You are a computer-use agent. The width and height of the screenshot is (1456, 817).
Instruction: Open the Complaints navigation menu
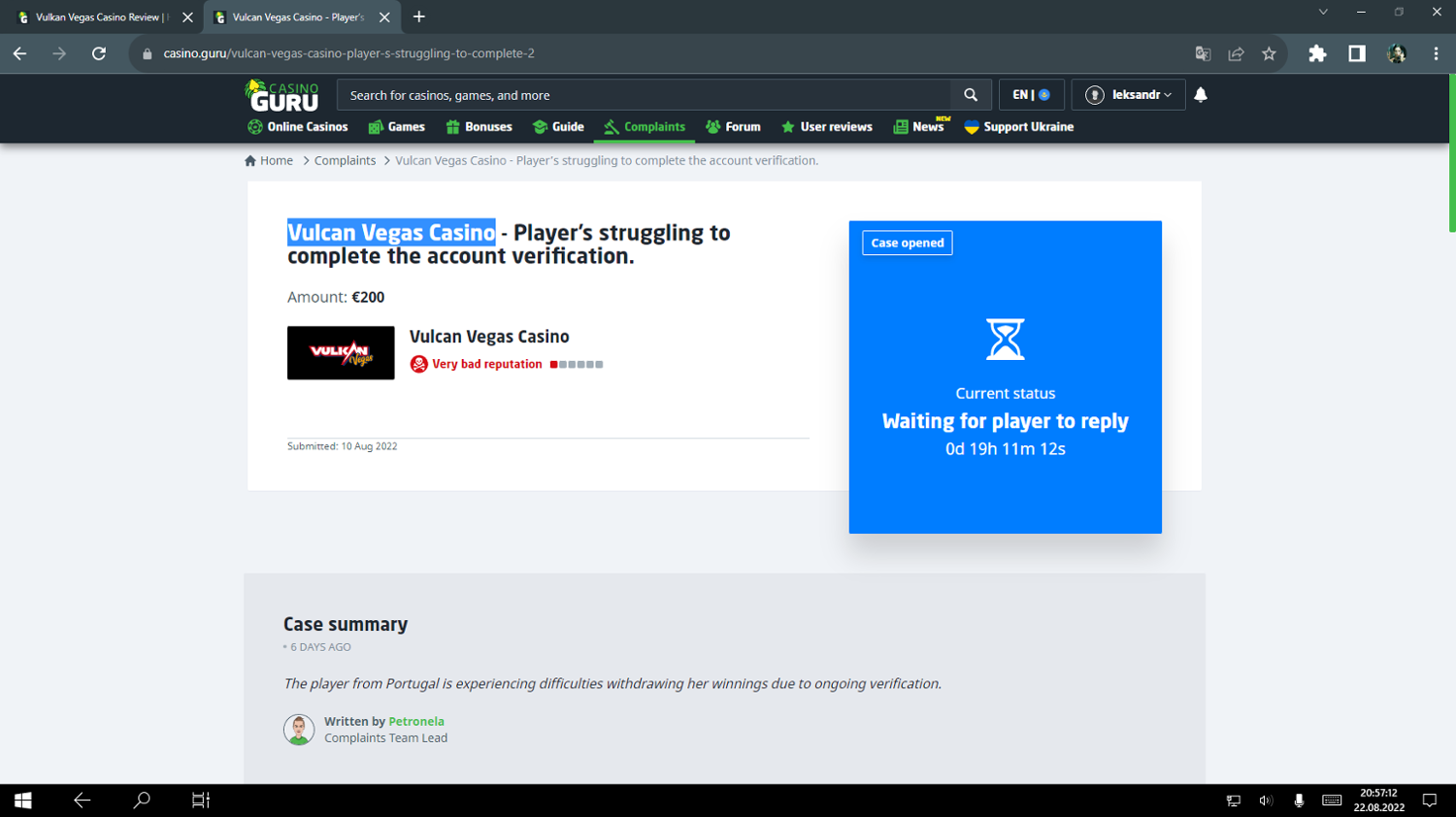coord(645,127)
